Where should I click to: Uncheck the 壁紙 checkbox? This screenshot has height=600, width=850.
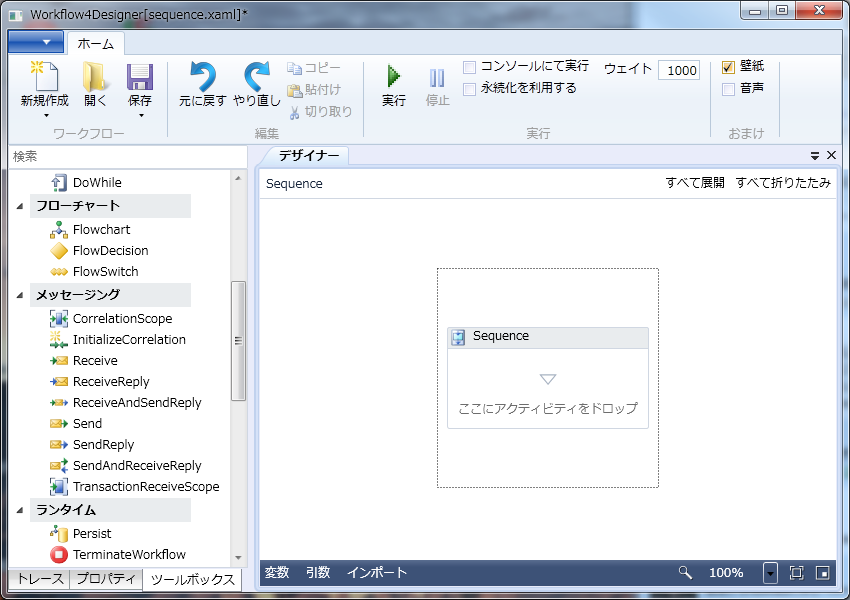729,67
